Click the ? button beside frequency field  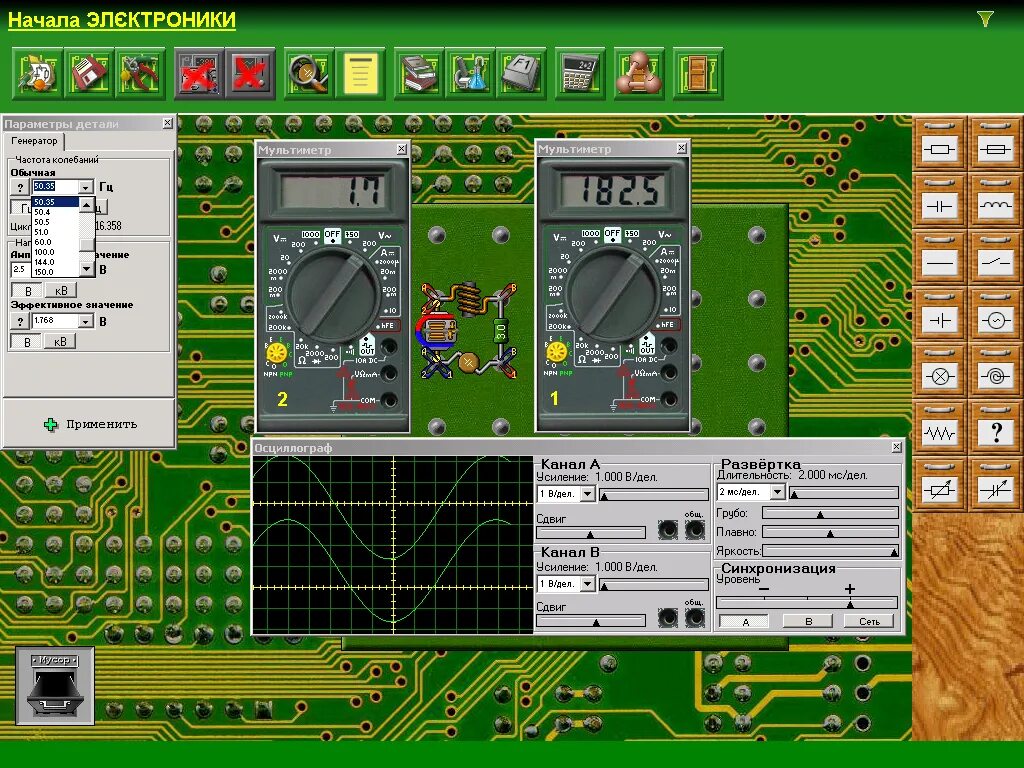(x=20, y=187)
